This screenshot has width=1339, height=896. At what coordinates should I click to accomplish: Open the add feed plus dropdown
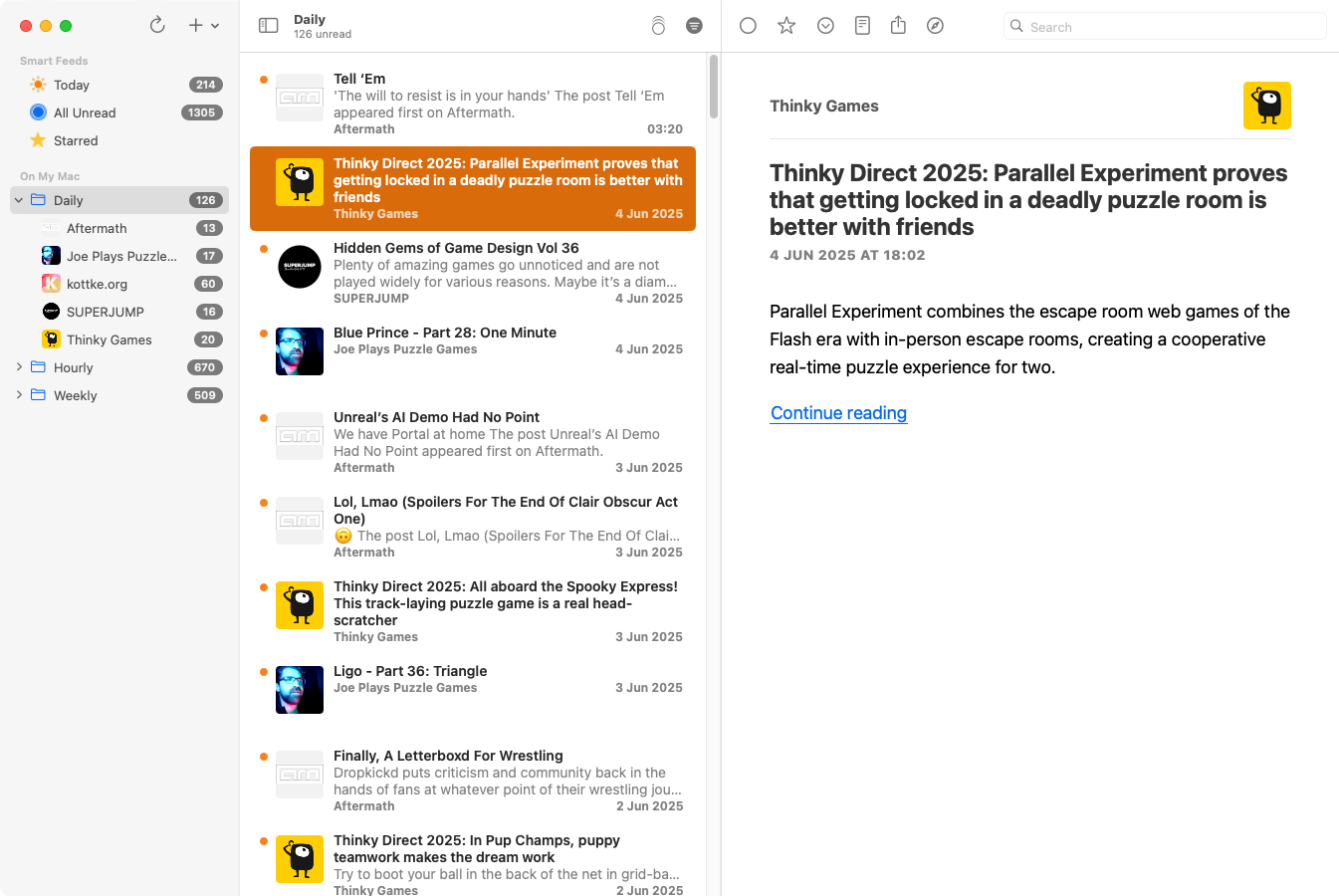click(203, 26)
